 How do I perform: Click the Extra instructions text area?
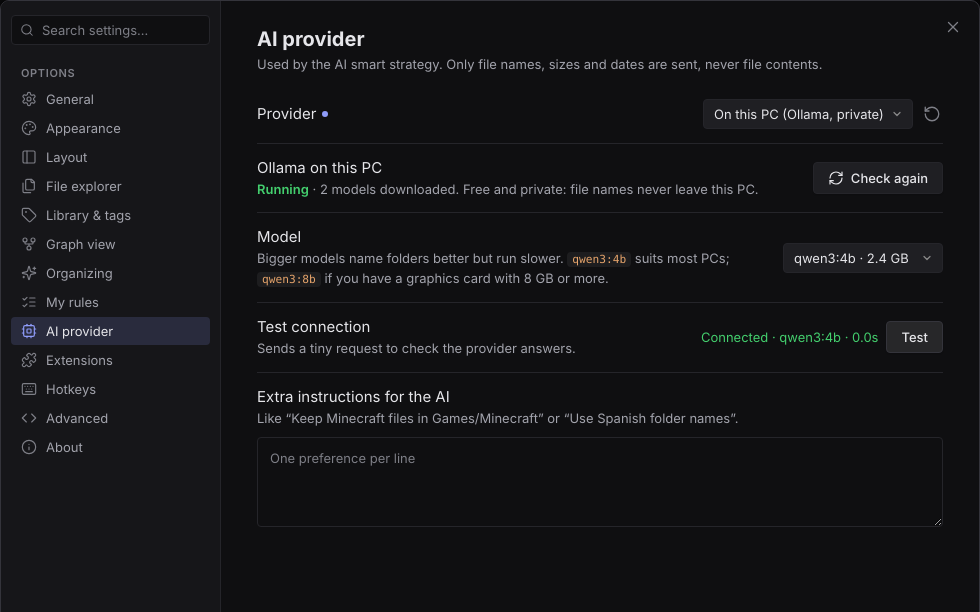coord(599,482)
